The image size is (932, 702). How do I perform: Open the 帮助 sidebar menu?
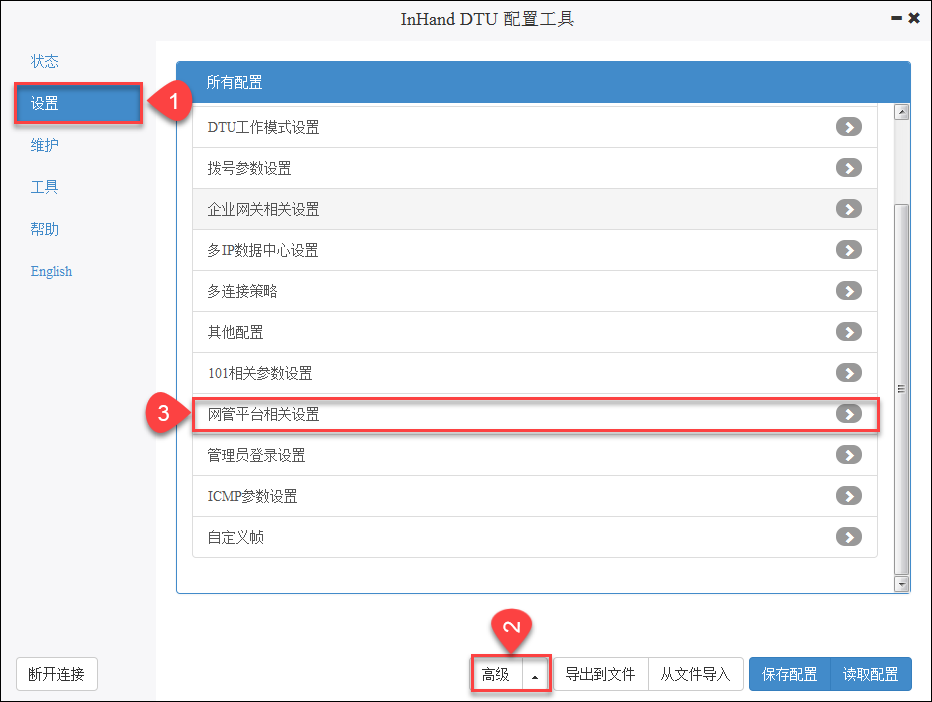click(45, 229)
